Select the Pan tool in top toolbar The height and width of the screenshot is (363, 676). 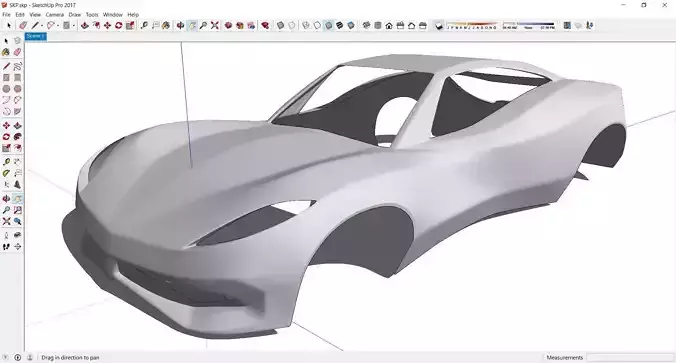click(x=192, y=26)
